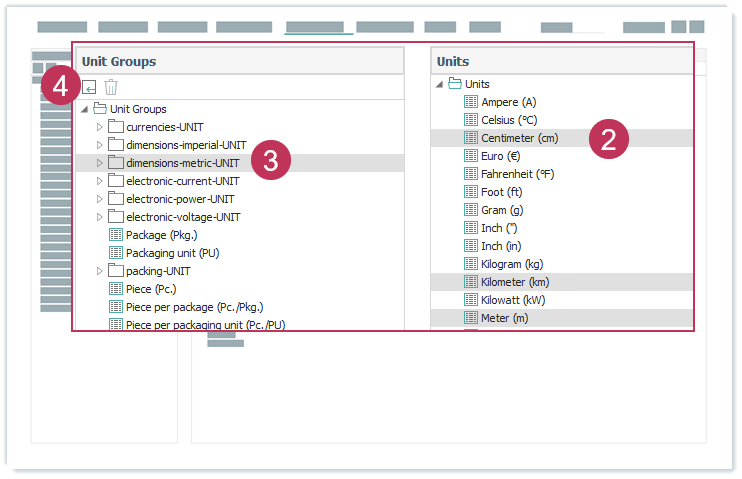
Task: Click Fahrenheit (°F) in Units tree
Action: [517, 174]
